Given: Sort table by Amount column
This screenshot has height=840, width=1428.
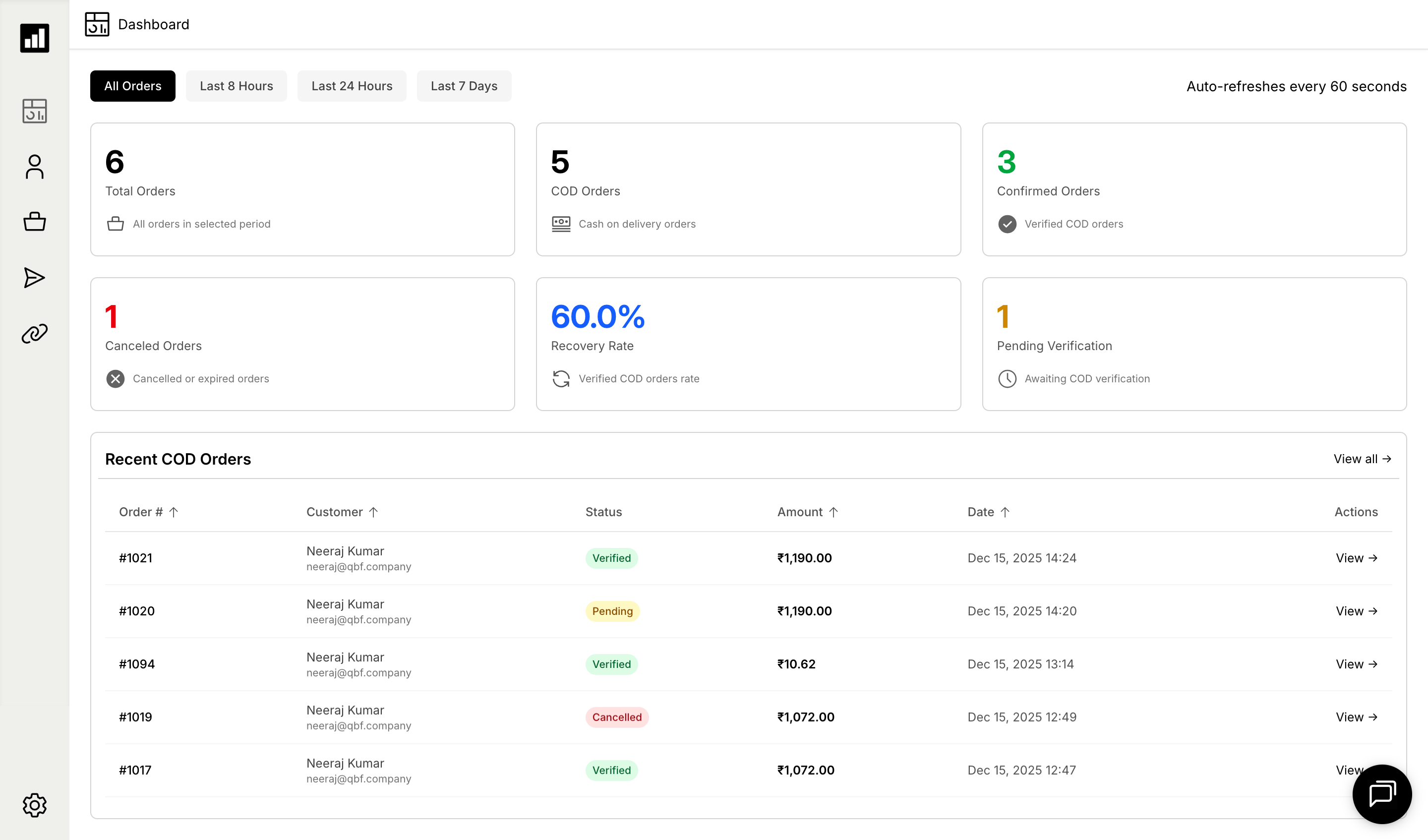Looking at the screenshot, I should point(808,512).
